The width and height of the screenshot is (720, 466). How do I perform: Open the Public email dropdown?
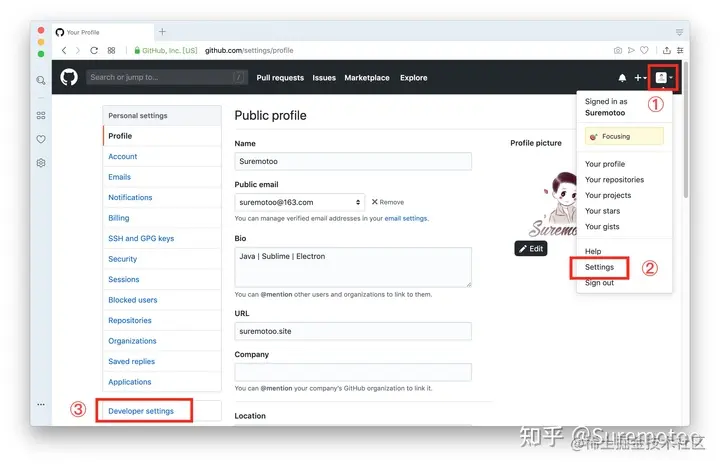click(299, 202)
